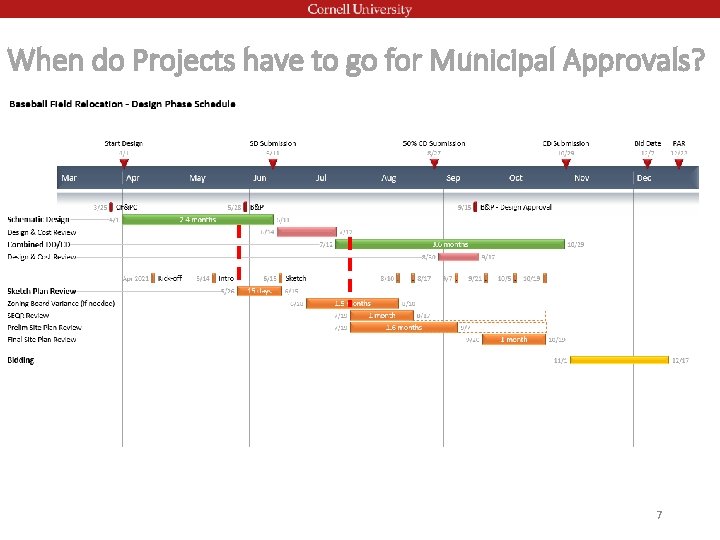The image size is (720, 540).
Task: Click the Mar label on the timeline
Action: [69, 178]
